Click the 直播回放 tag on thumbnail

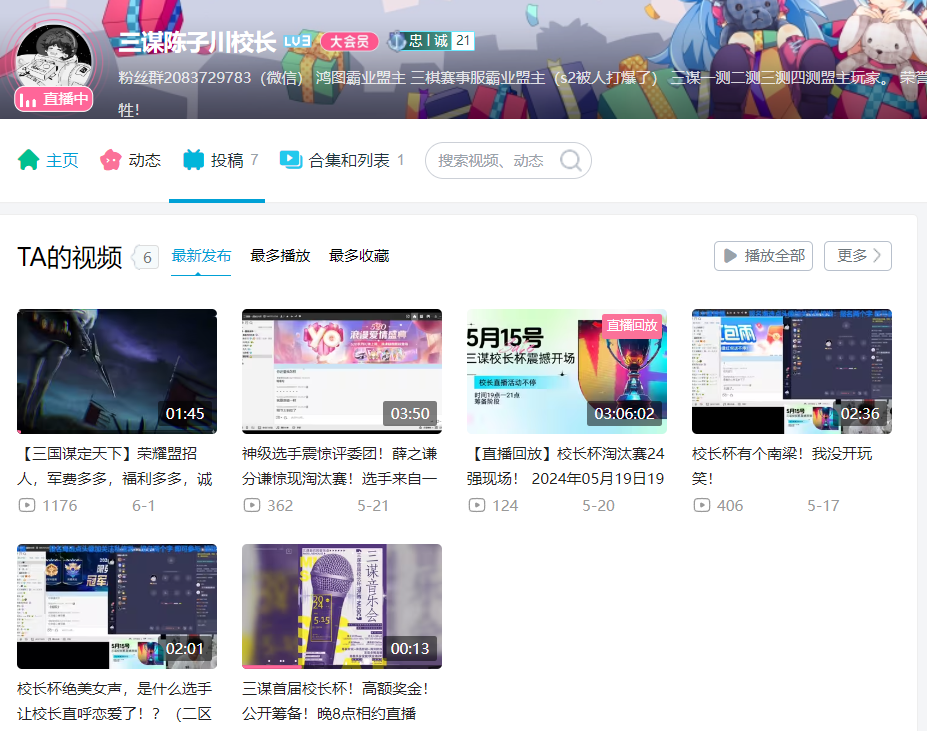pyautogui.click(x=632, y=325)
